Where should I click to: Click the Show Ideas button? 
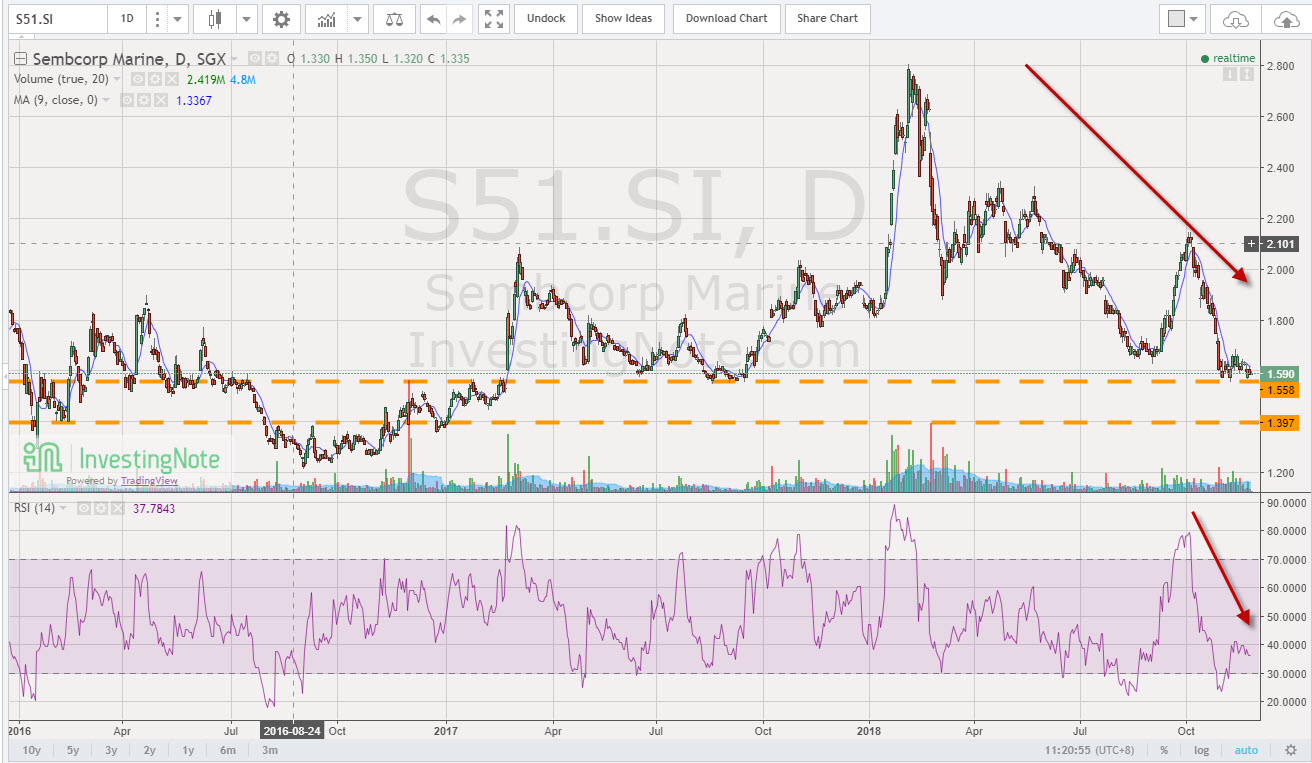coord(623,18)
